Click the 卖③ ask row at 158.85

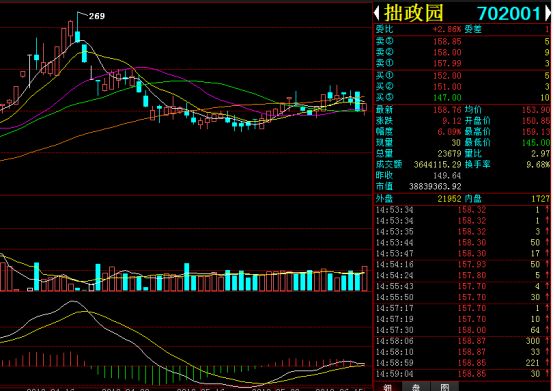[x=462, y=41]
